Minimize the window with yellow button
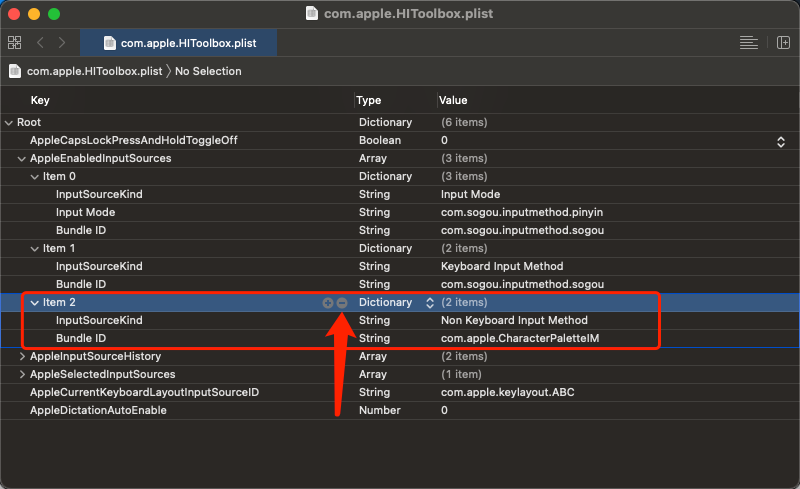Screen dimensions: 800x489 [x=34, y=14]
